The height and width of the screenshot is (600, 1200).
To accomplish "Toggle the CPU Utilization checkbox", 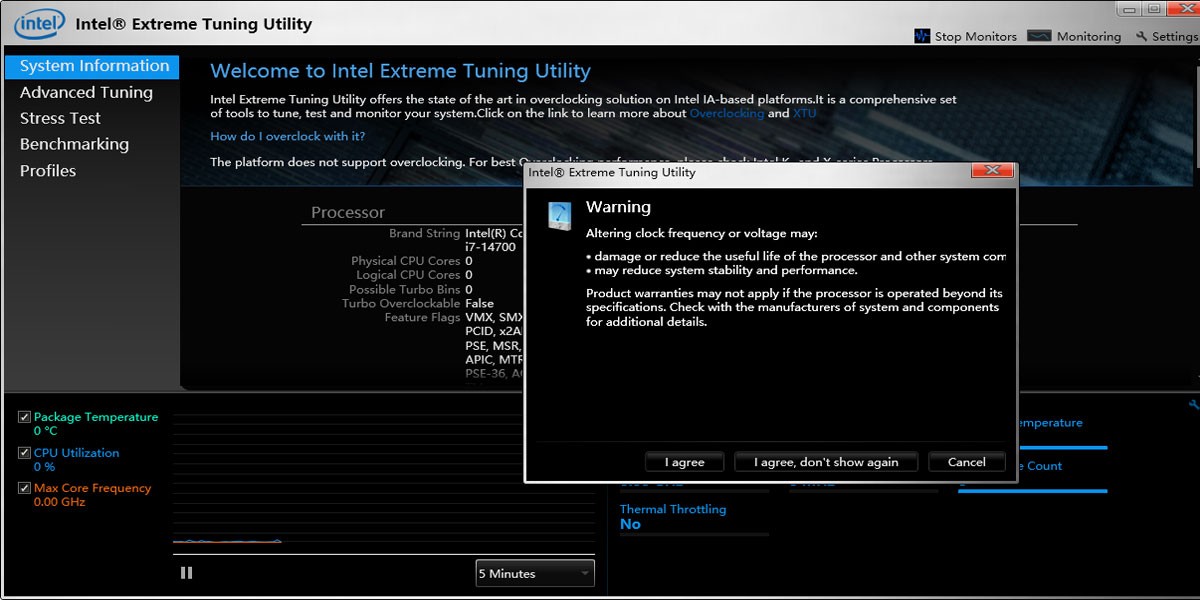I will pos(25,453).
